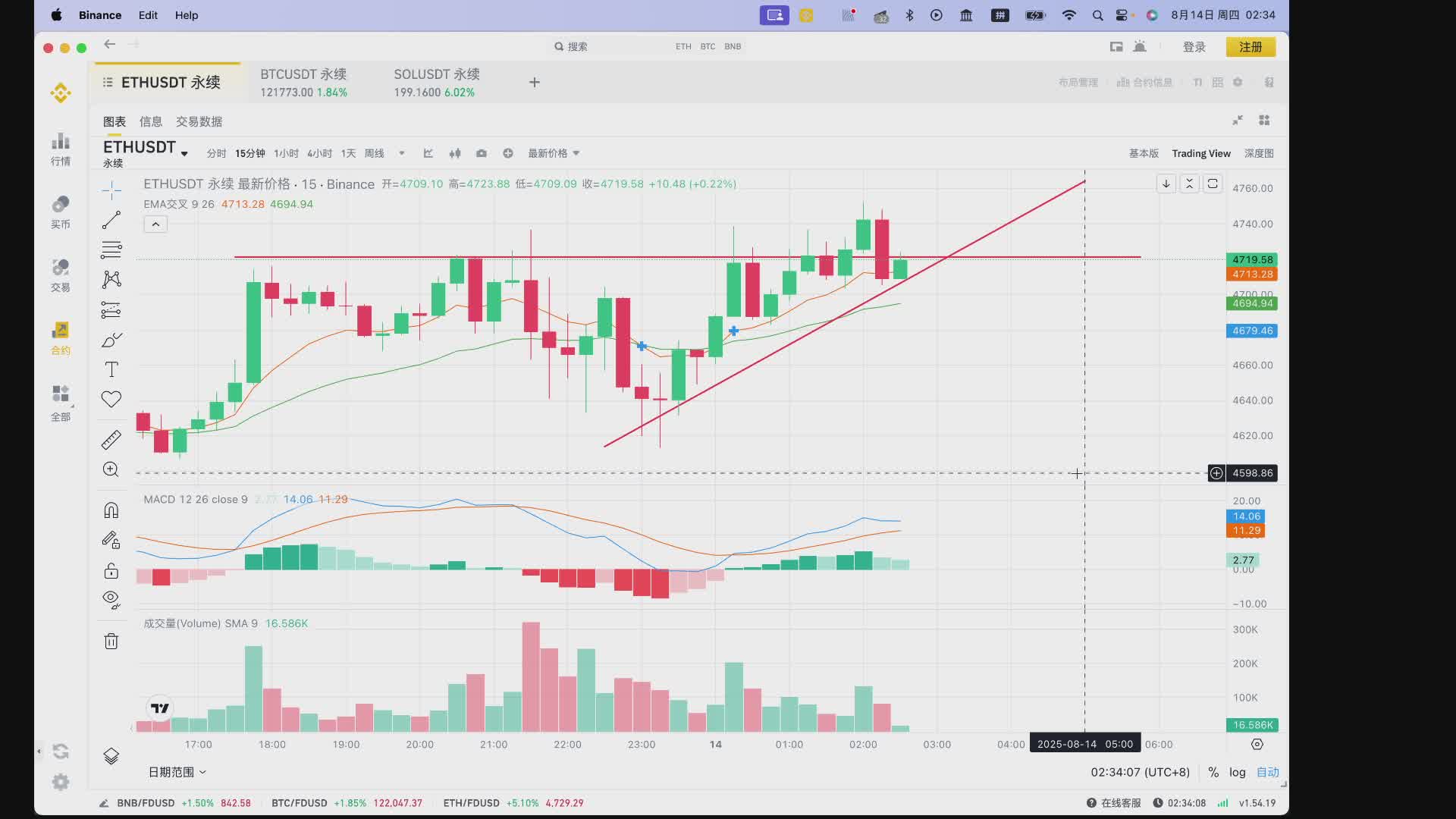This screenshot has height=819, width=1456.
Task: Select the crosshair cursor tool
Action: coord(111,190)
